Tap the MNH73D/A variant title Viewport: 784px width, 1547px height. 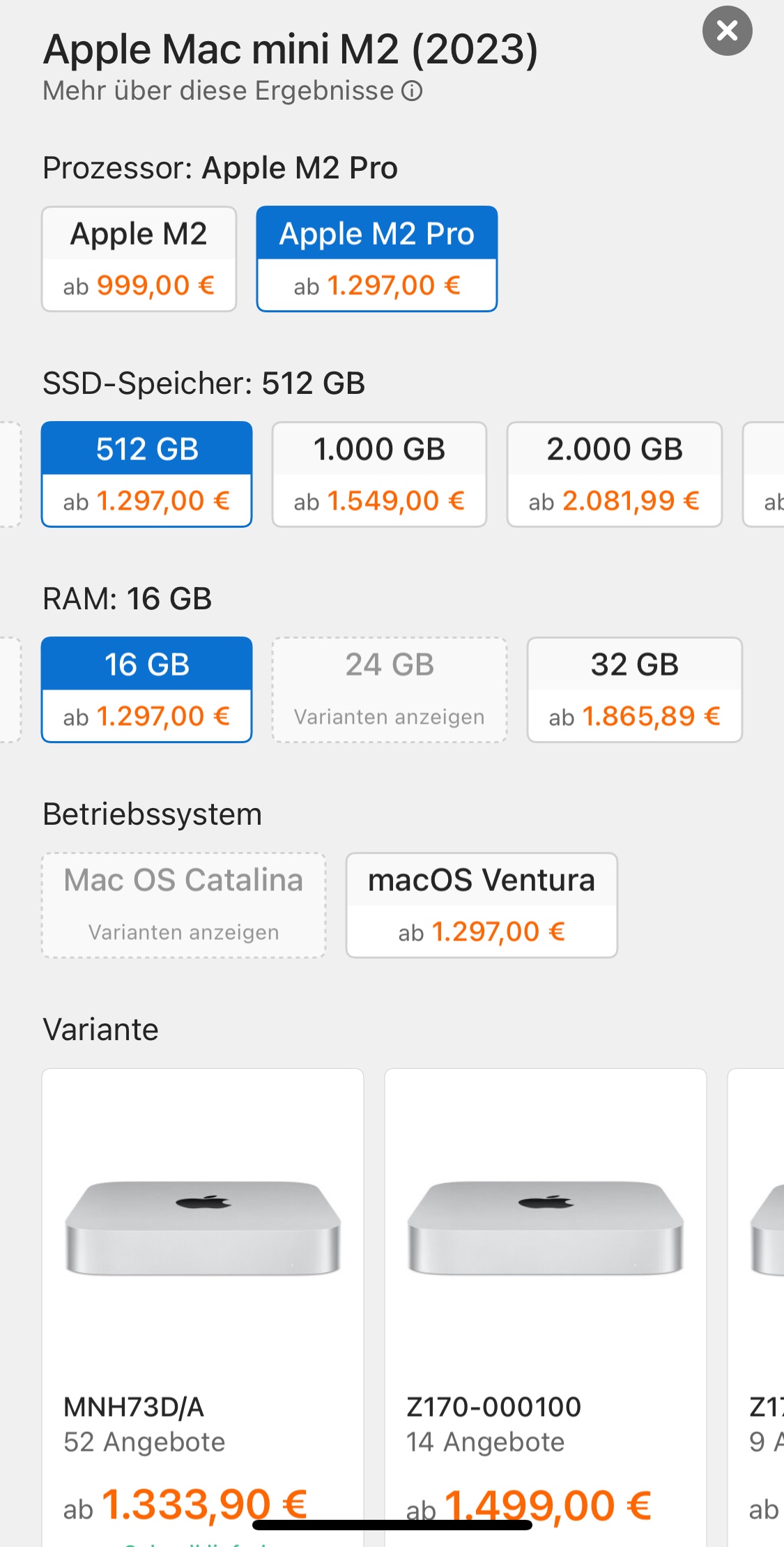134,1407
